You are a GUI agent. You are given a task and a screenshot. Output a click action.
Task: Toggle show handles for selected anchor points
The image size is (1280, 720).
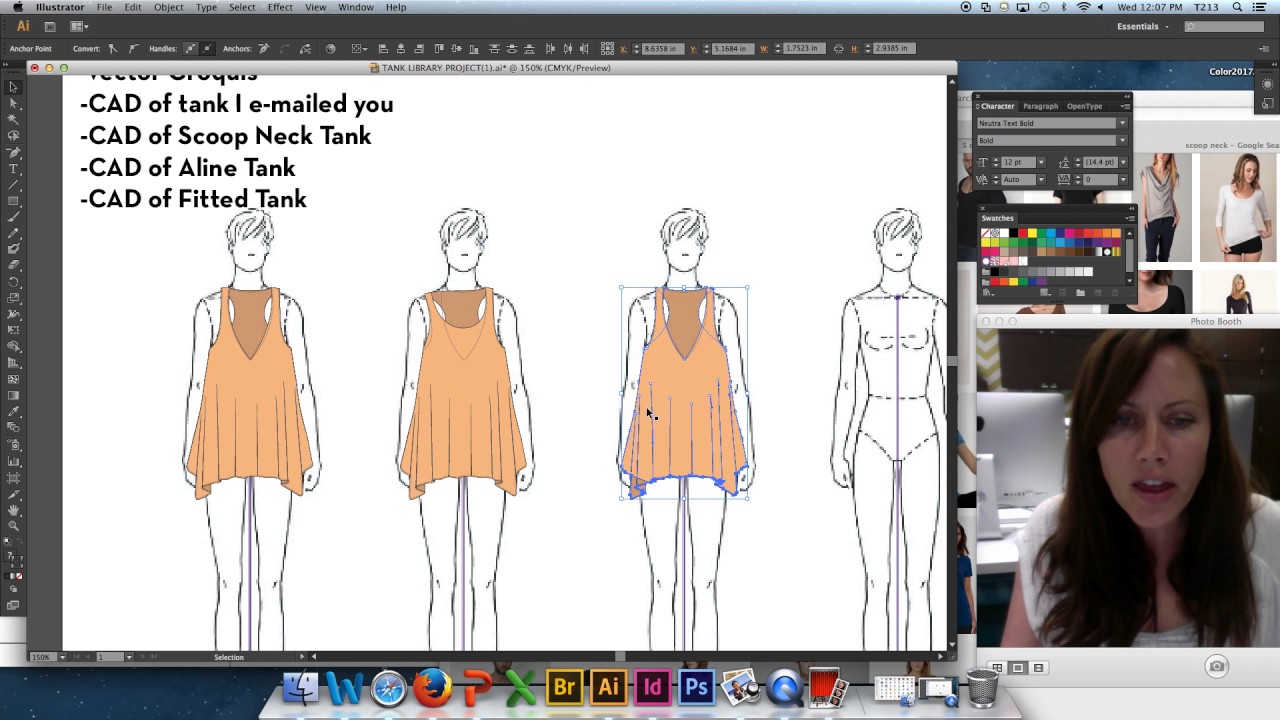pos(190,48)
